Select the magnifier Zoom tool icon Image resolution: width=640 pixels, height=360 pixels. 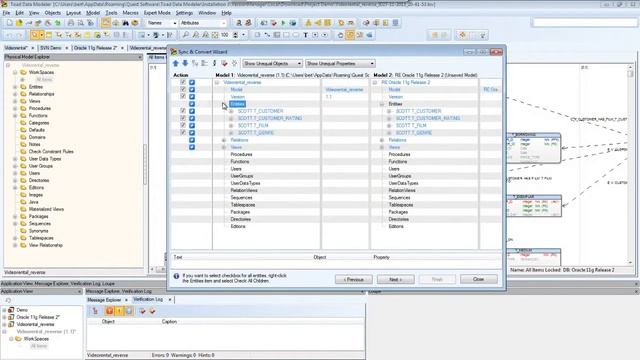[x=186, y=36]
